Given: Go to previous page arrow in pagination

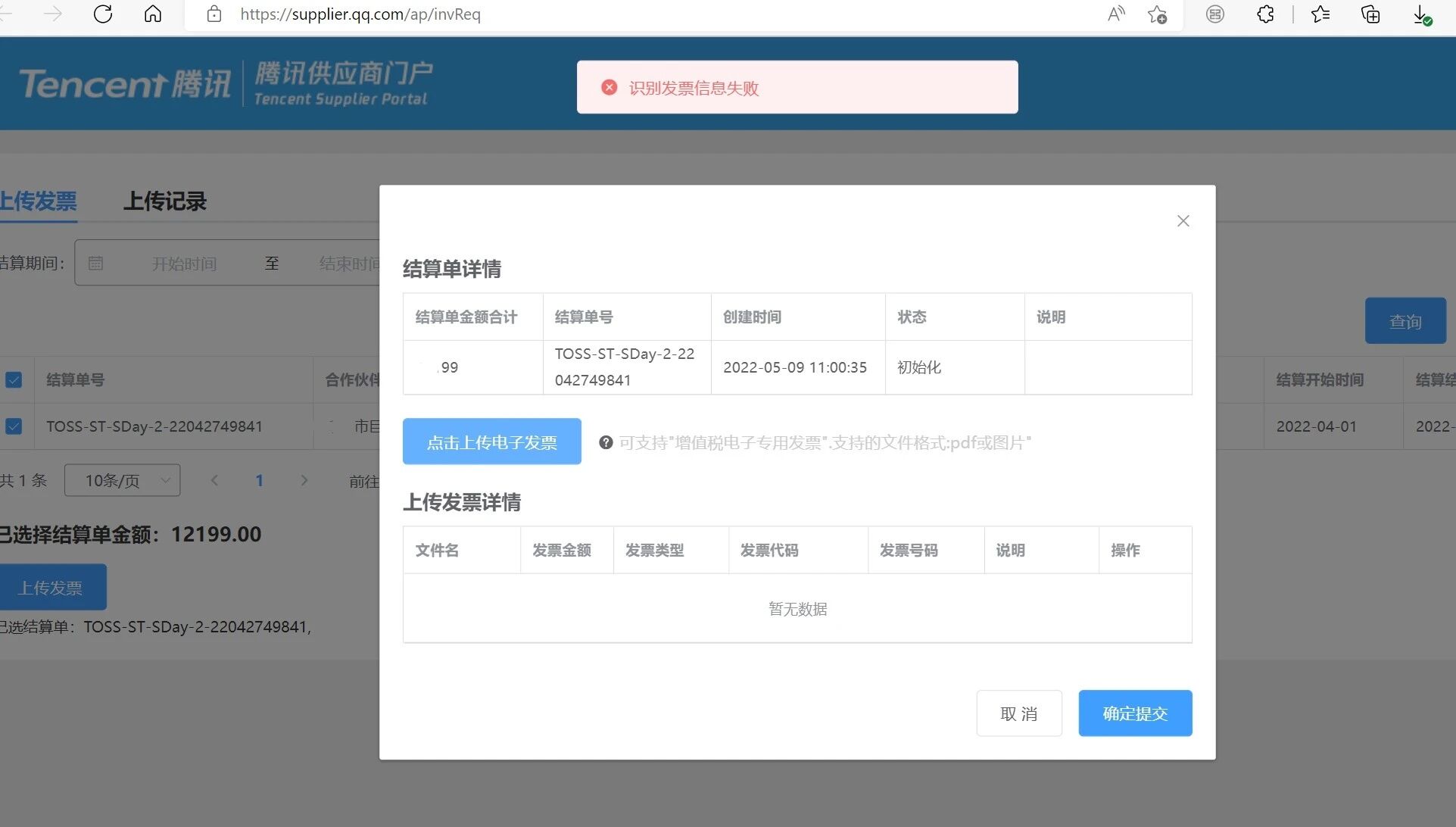Looking at the screenshot, I should [x=214, y=480].
